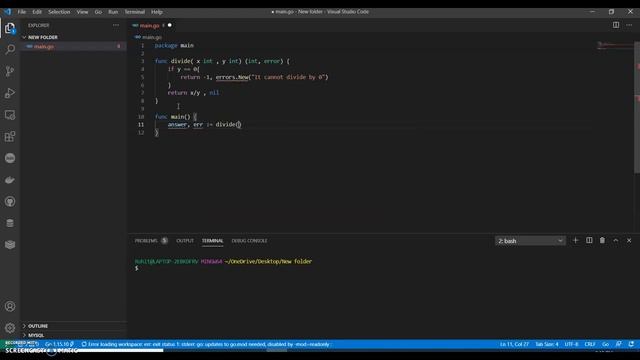Open the Docker whale icon in activity bar
The image size is (640, 360).
[10, 180]
